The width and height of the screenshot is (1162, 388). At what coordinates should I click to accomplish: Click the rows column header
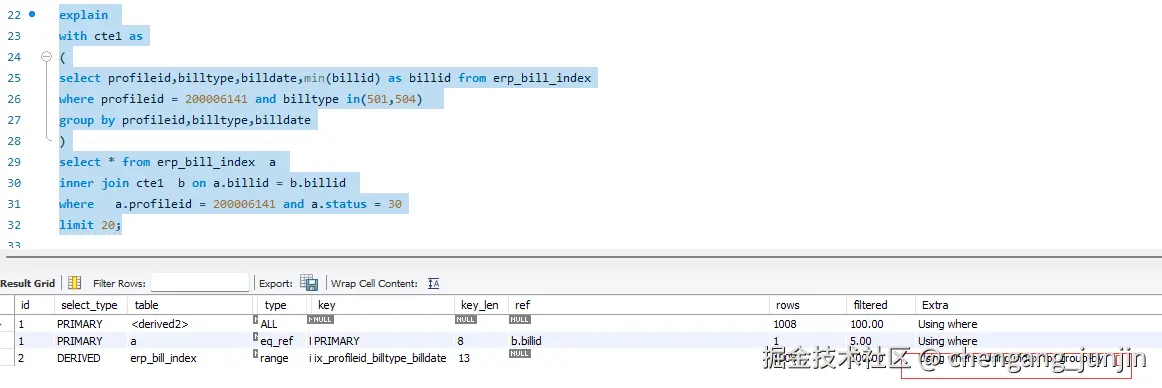pos(788,305)
